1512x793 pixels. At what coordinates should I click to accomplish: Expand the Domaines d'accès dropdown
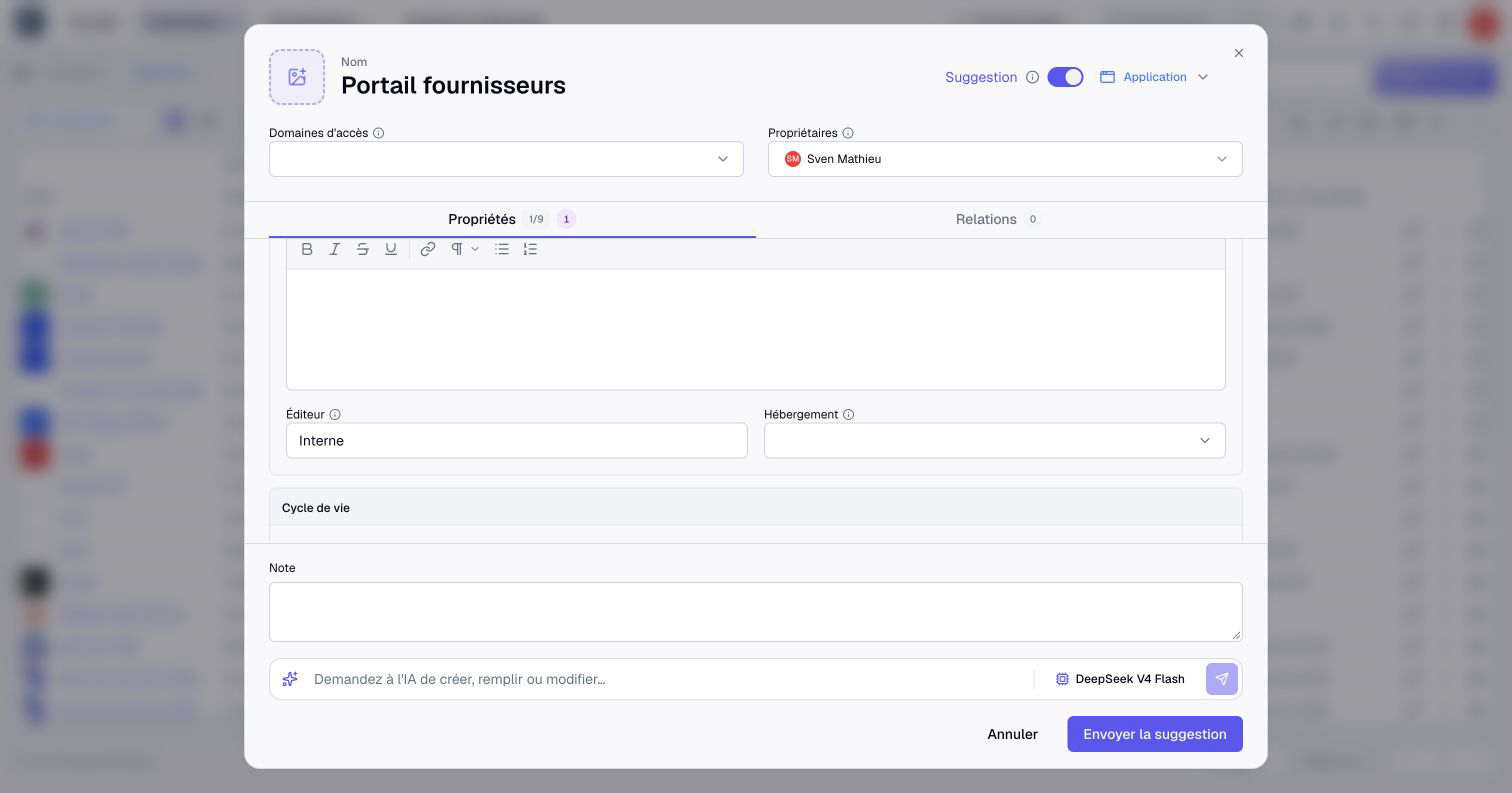point(506,159)
